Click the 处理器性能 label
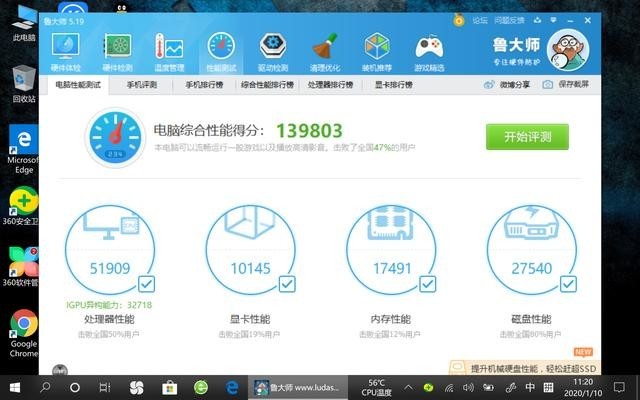This screenshot has width=640, height=400. click(x=109, y=319)
